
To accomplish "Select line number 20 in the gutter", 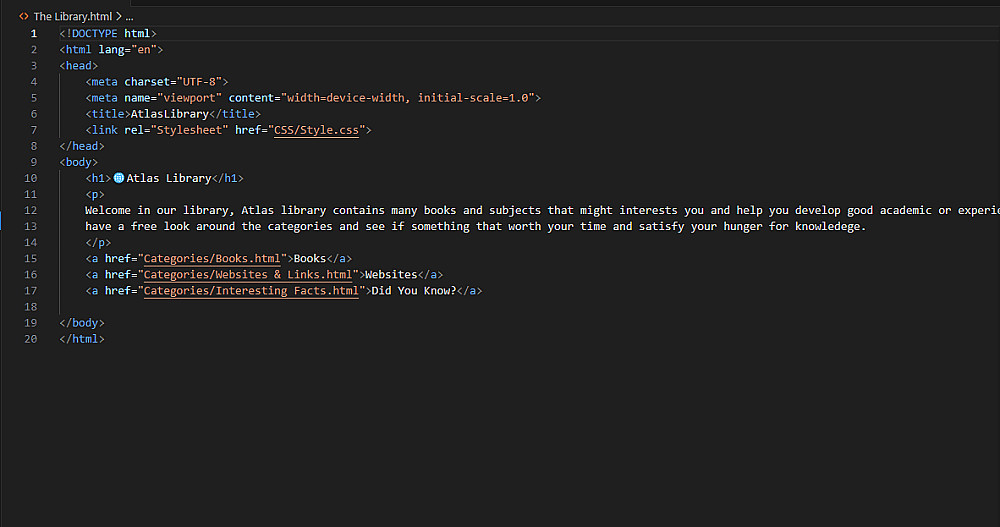I will [x=31, y=339].
